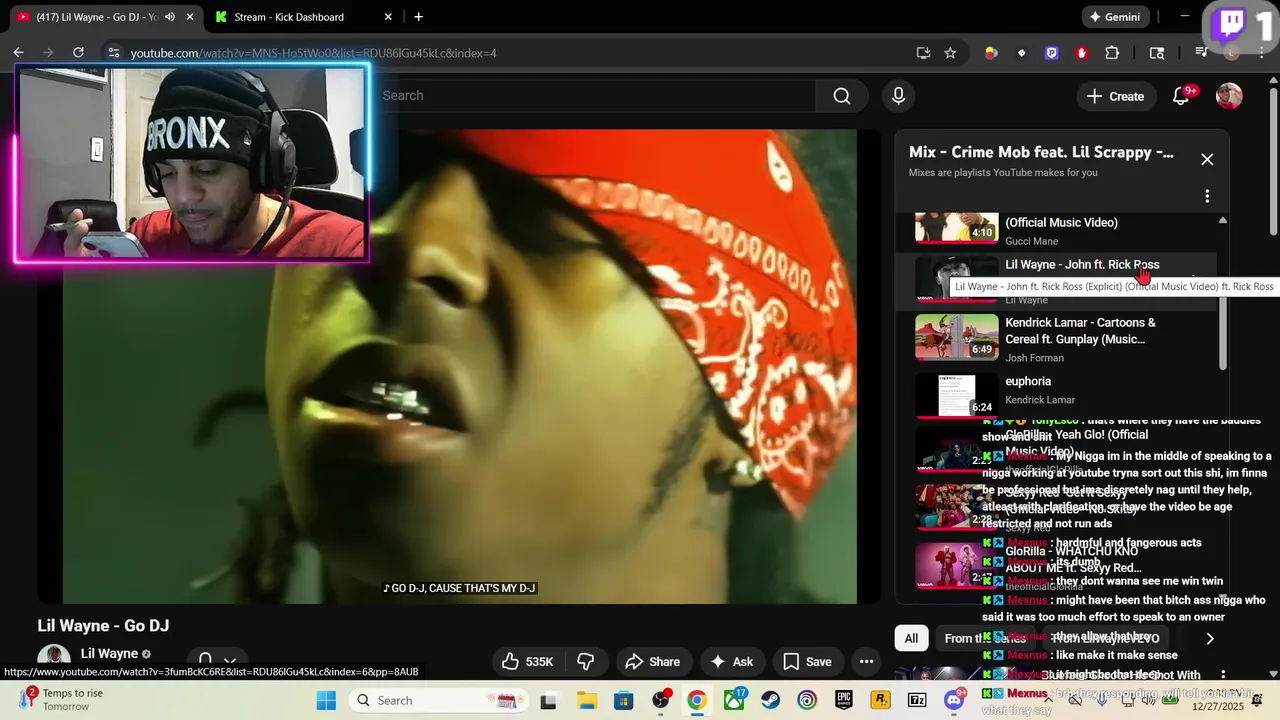Image resolution: width=1280 pixels, height=720 pixels.
Task: Open Gucci Mane video thumbnail in playlist
Action: [957, 227]
